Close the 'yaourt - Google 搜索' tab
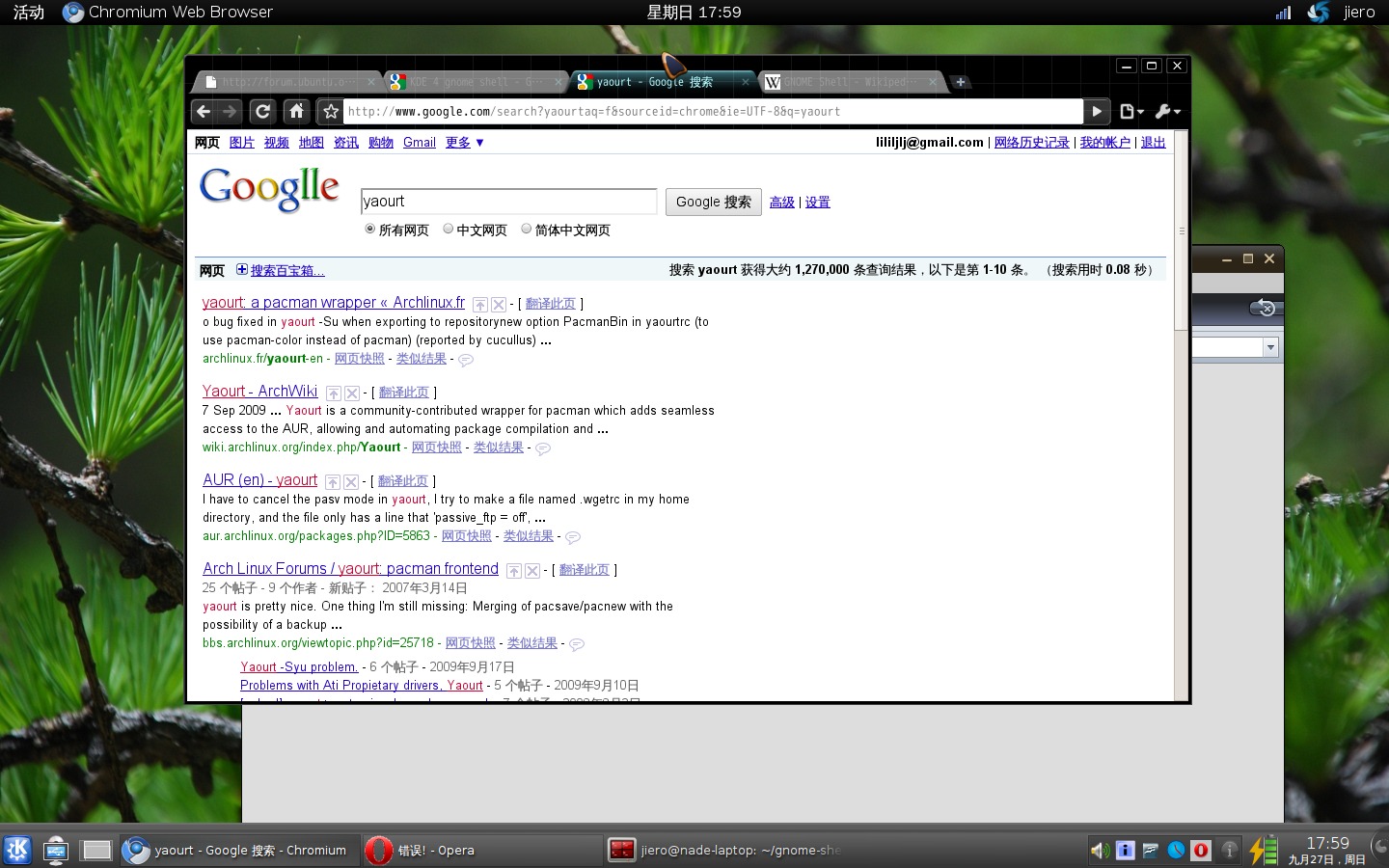 745,82
